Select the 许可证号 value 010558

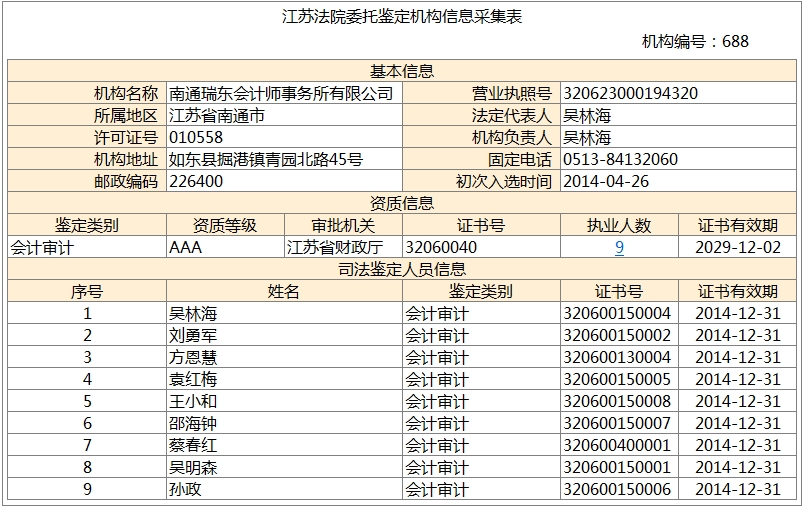click(196, 138)
